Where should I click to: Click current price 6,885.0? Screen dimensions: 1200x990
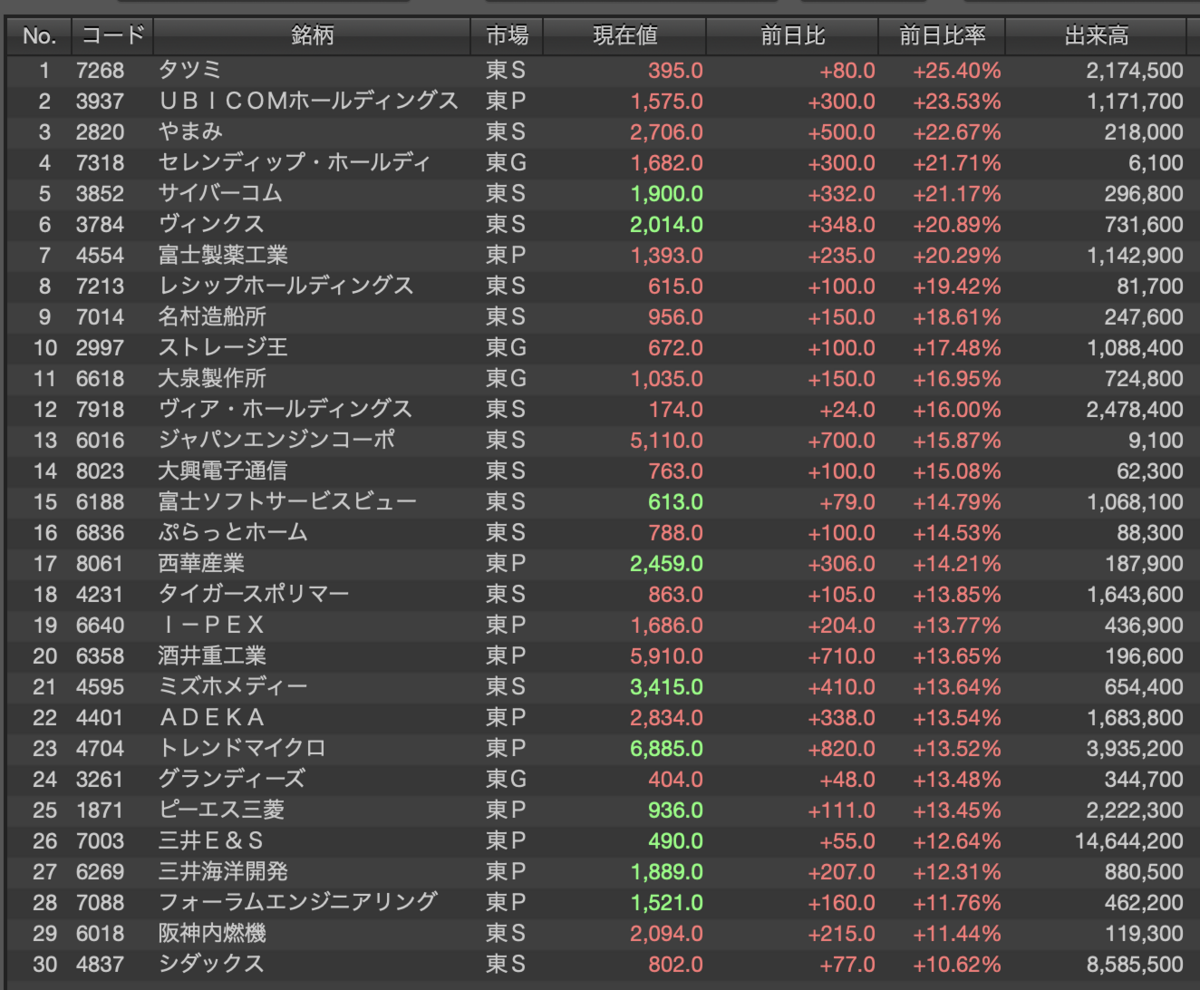pyautogui.click(x=667, y=749)
